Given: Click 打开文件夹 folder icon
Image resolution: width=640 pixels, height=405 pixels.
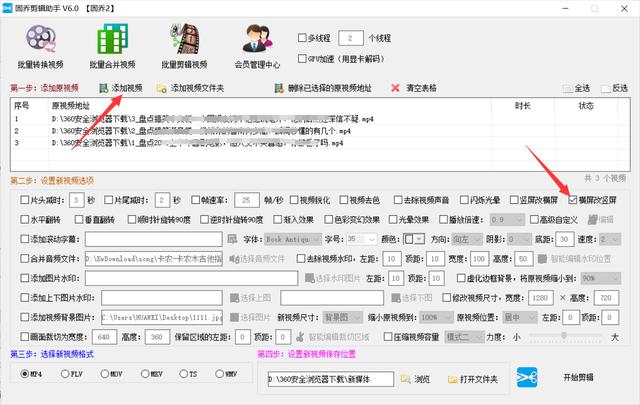Looking at the screenshot, I should click(x=452, y=379).
